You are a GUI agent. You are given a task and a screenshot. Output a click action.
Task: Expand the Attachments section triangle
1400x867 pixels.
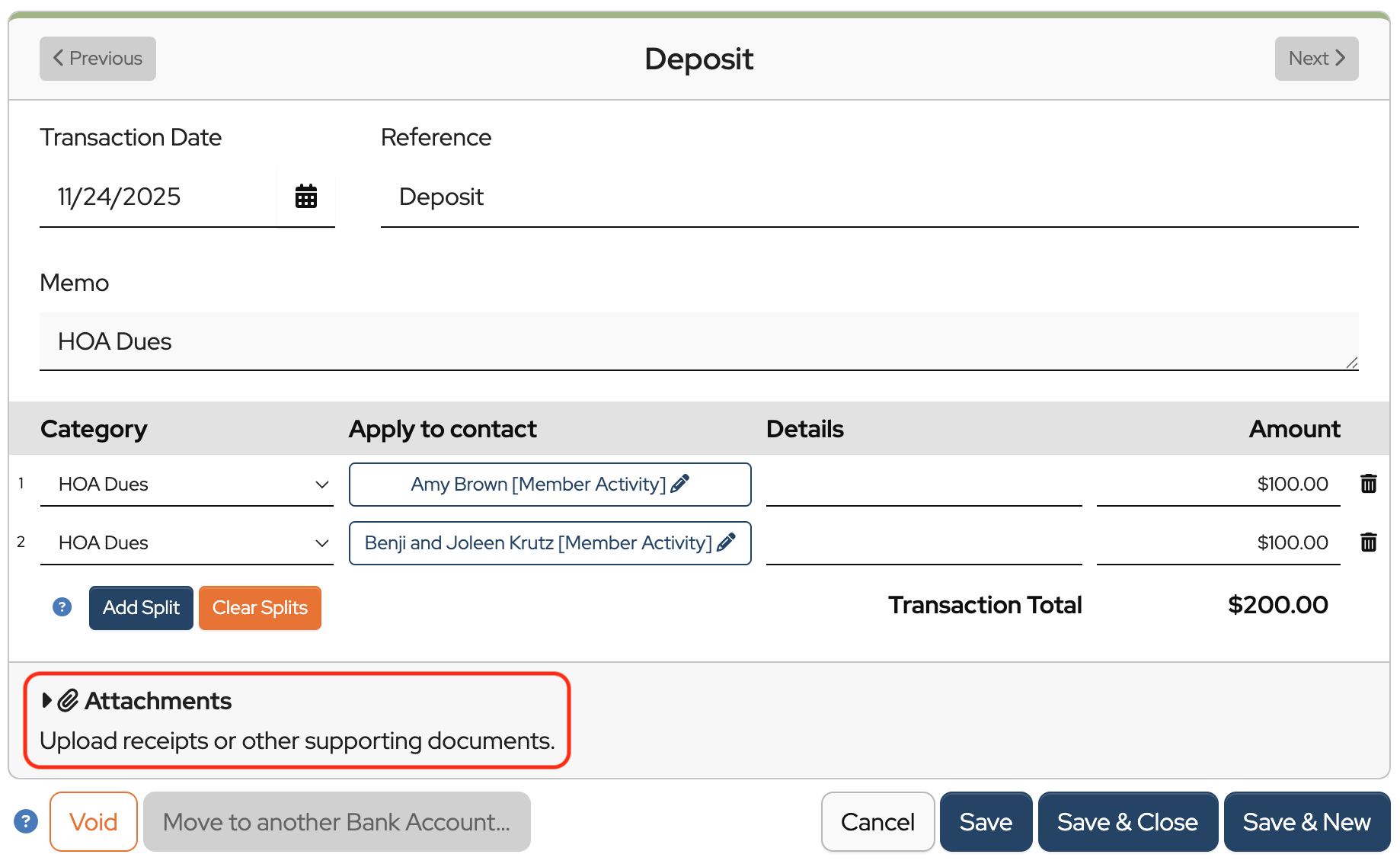pos(46,700)
